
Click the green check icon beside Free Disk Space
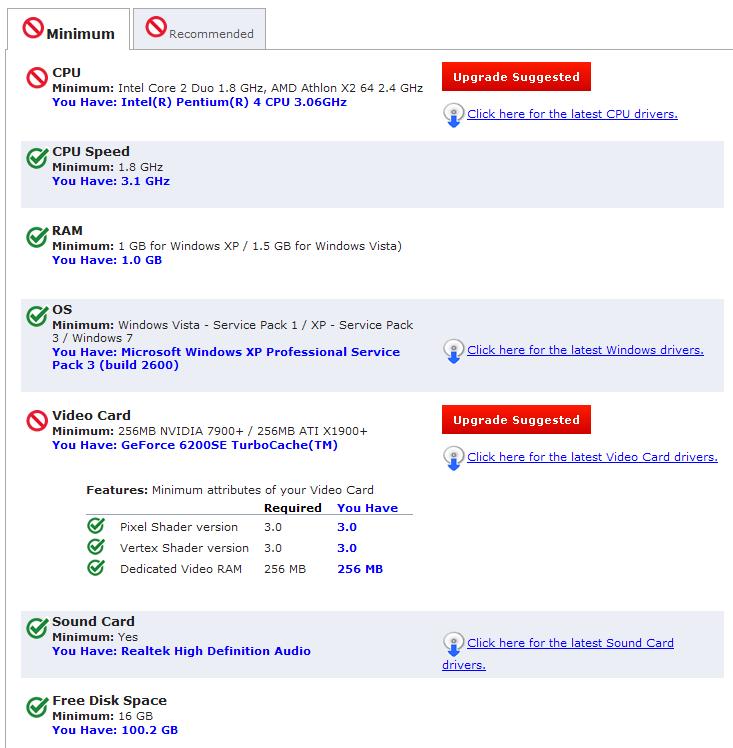[37, 706]
